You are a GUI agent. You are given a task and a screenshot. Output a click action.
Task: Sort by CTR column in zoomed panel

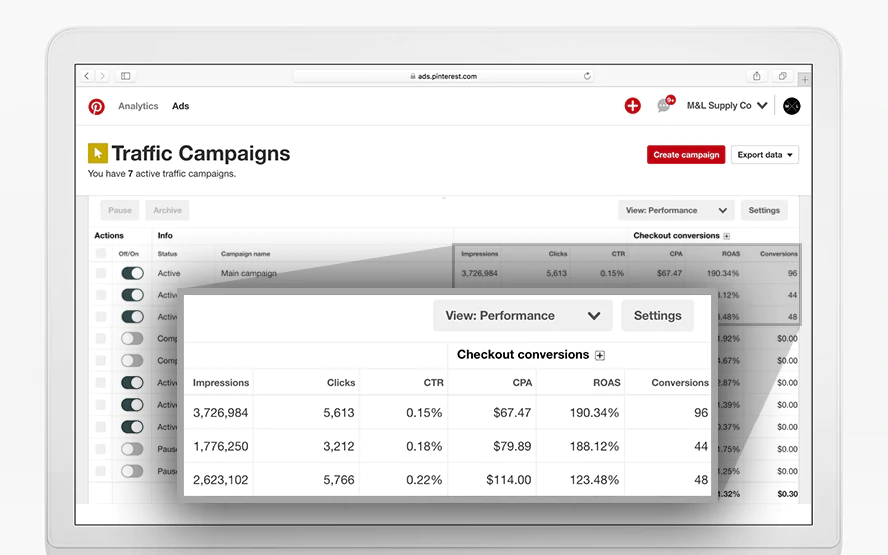pyautogui.click(x=434, y=383)
